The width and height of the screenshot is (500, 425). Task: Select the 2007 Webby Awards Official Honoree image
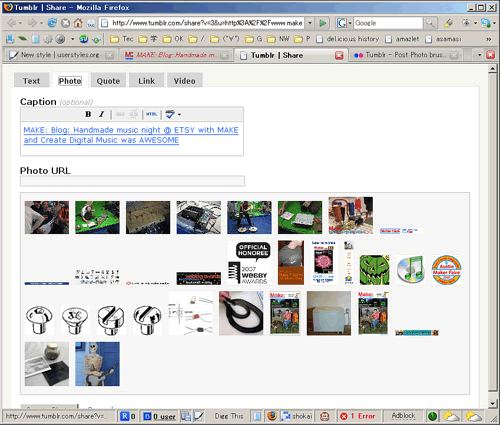(x=249, y=263)
